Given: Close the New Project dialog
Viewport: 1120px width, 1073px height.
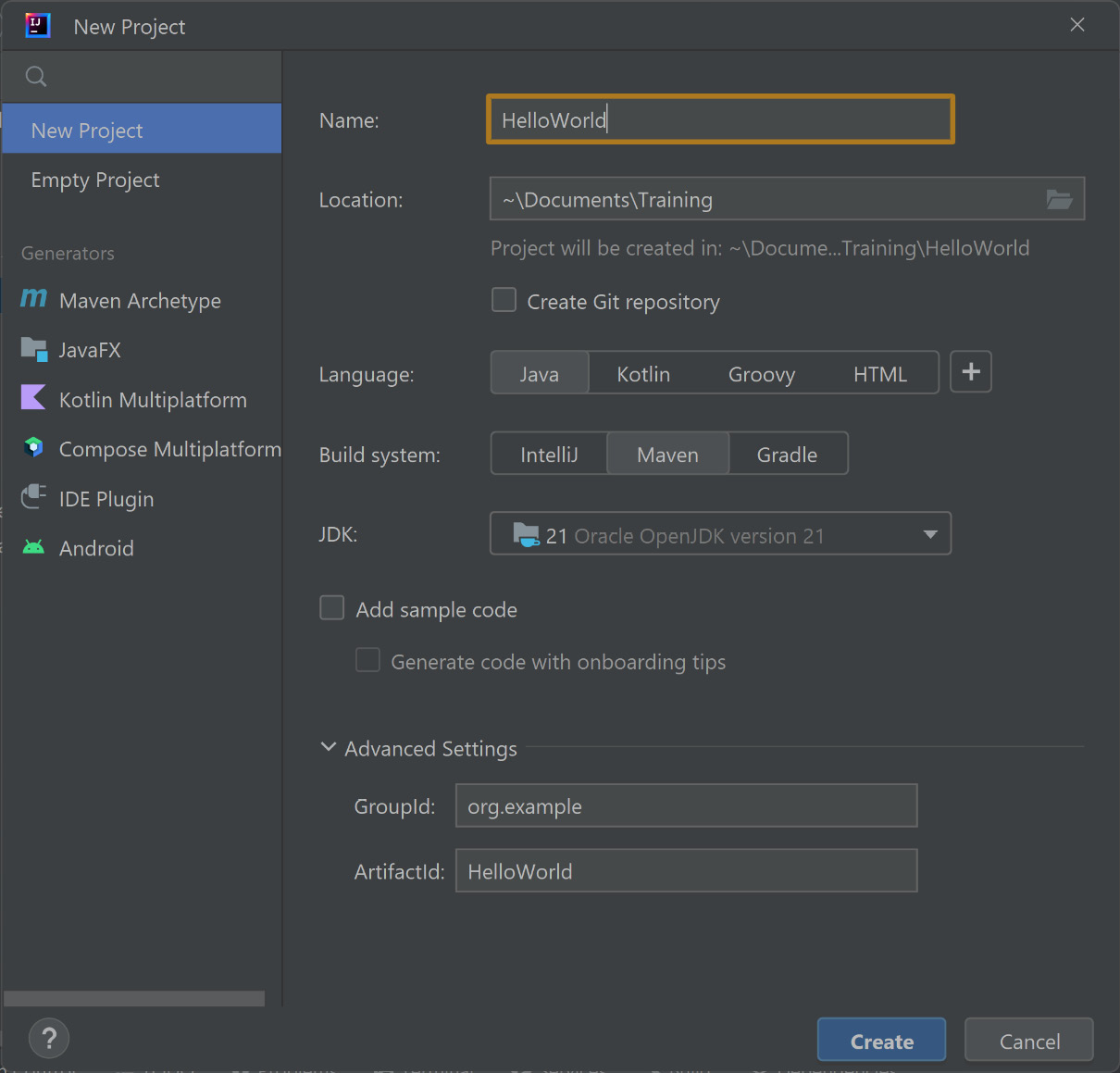Looking at the screenshot, I should [1076, 25].
